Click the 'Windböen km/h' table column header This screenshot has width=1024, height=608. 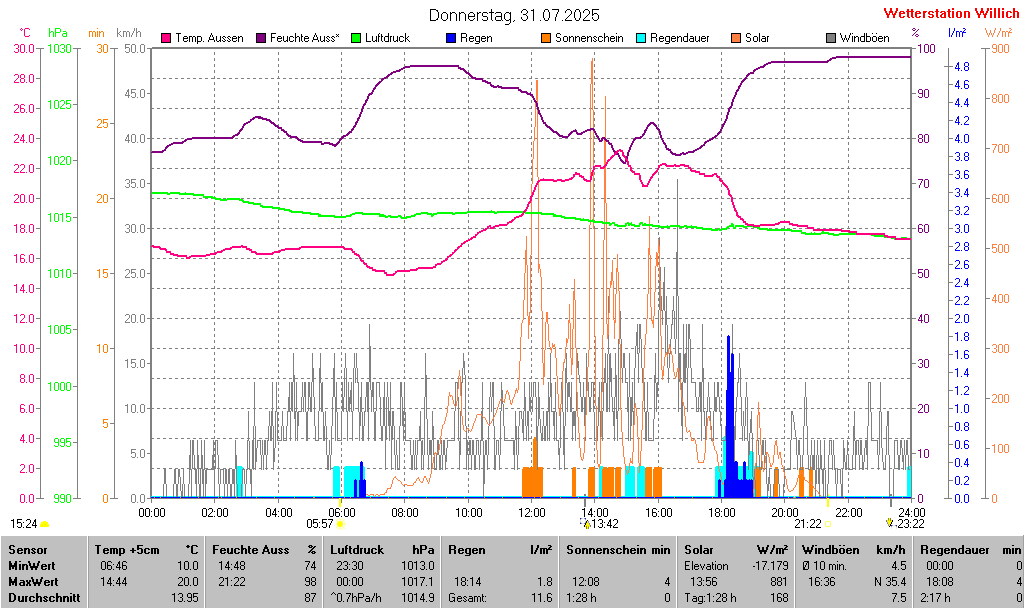click(854, 550)
